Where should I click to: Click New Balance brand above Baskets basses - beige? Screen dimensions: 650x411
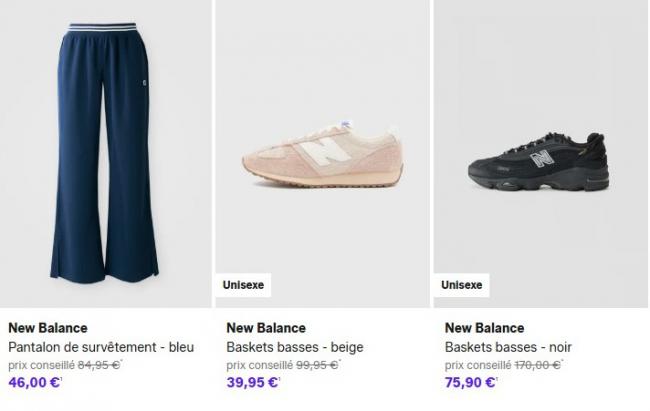(x=266, y=328)
